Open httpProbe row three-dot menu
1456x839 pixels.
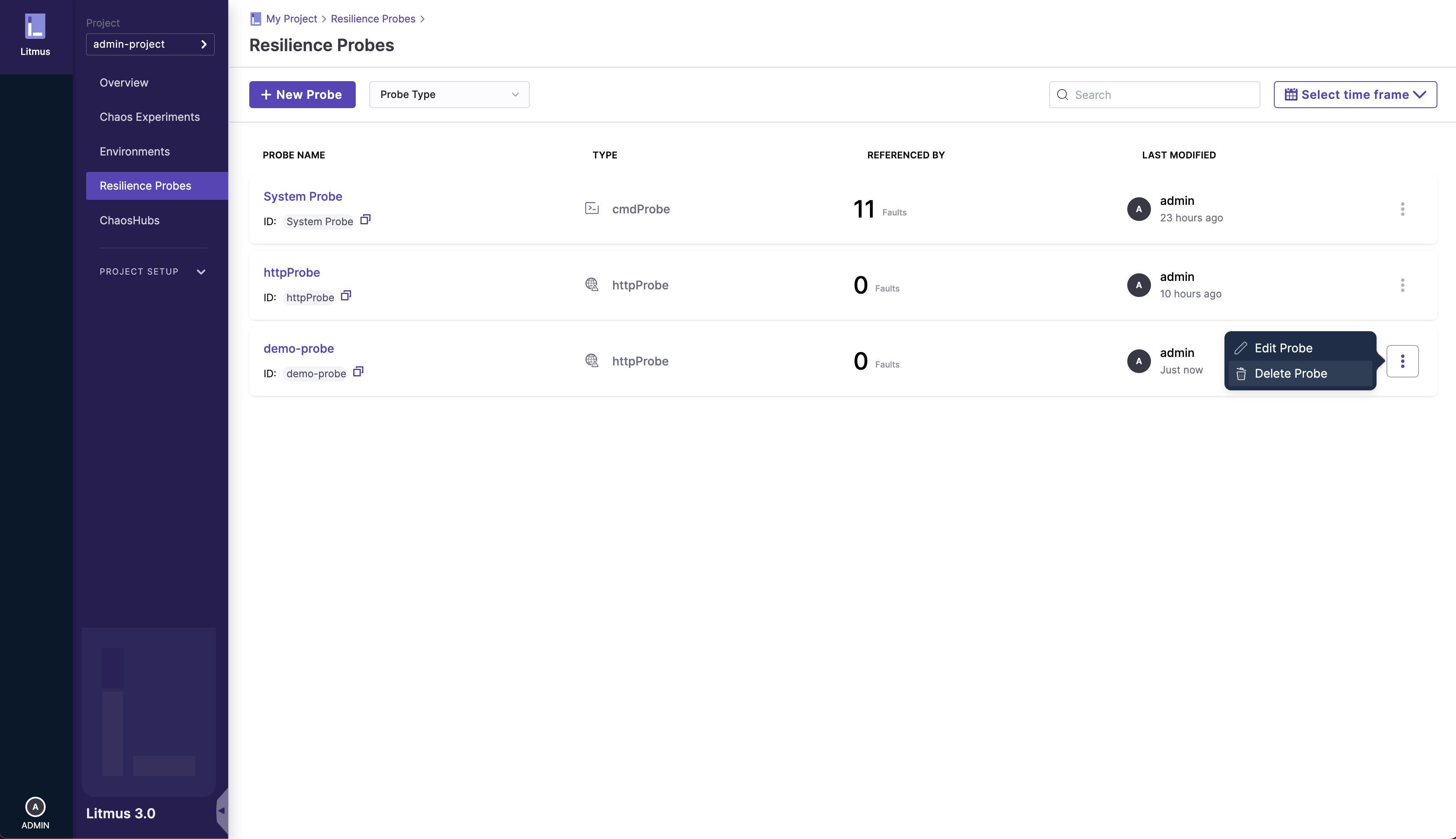[x=1402, y=285]
